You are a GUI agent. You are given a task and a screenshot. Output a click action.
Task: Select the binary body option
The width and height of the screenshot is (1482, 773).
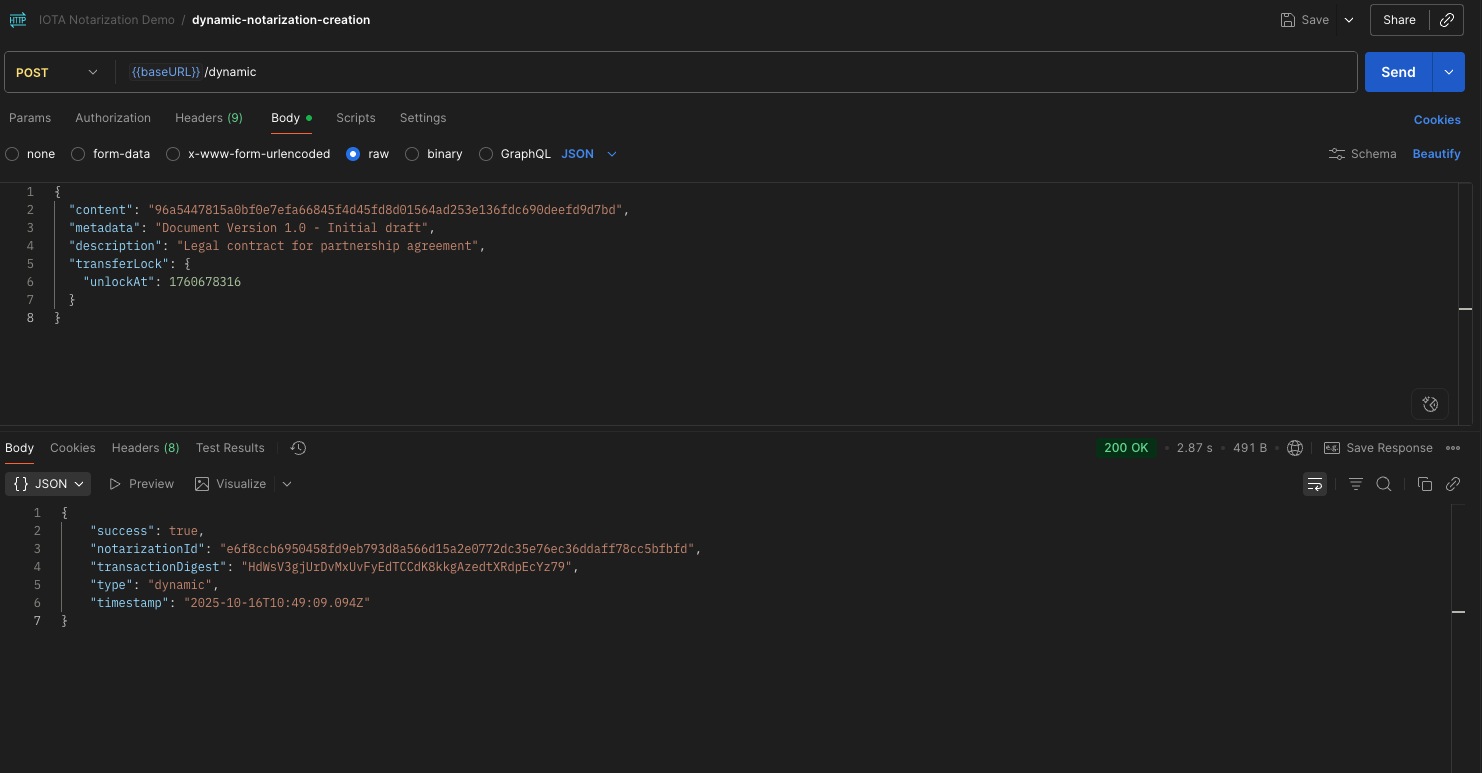tap(412, 154)
